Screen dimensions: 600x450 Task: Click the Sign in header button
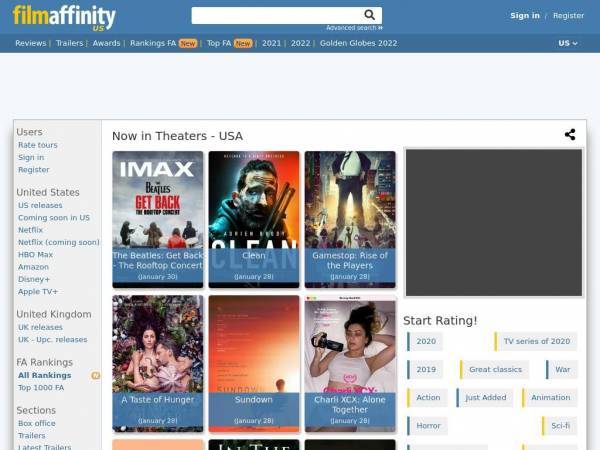click(525, 16)
